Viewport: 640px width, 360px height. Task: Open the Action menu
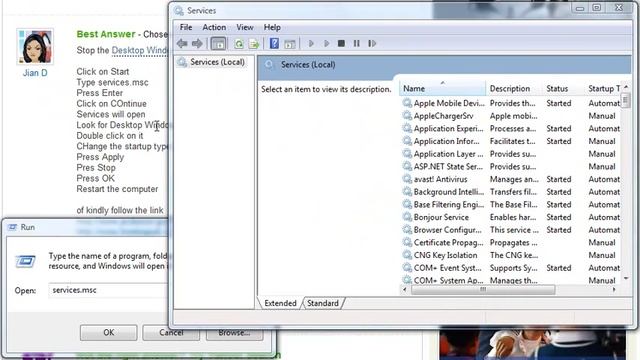point(214,27)
